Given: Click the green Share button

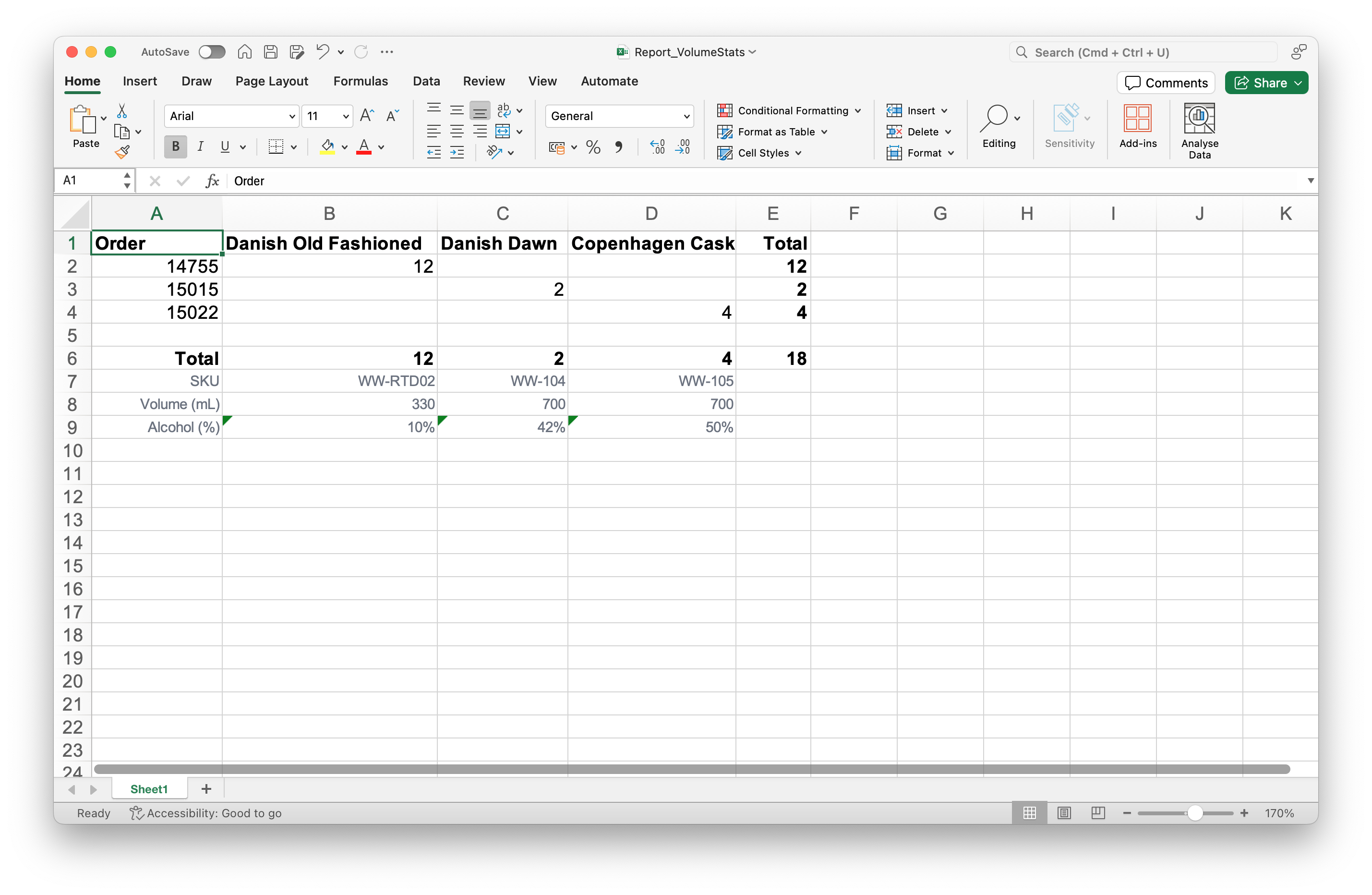Looking at the screenshot, I should coord(1266,83).
